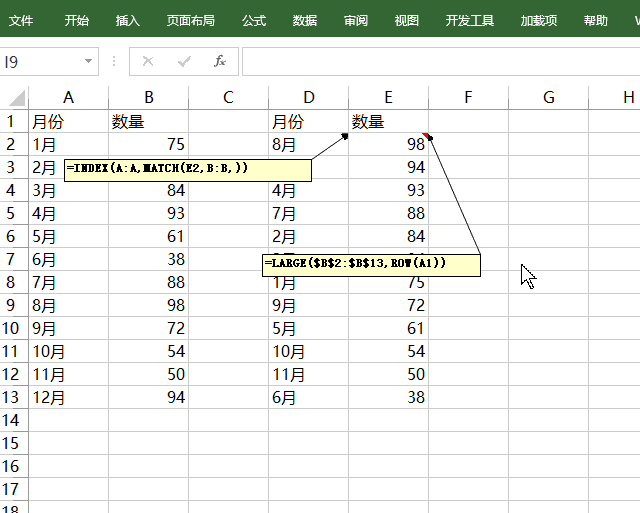The height and width of the screenshot is (513, 640).
Task: Select column G header
Action: tap(549, 98)
